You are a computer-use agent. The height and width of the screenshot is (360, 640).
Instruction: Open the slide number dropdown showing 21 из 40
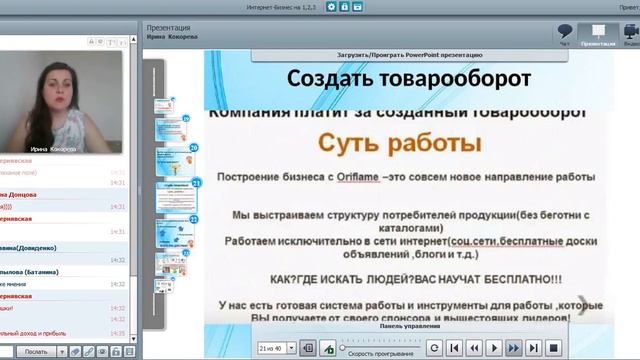(291, 348)
